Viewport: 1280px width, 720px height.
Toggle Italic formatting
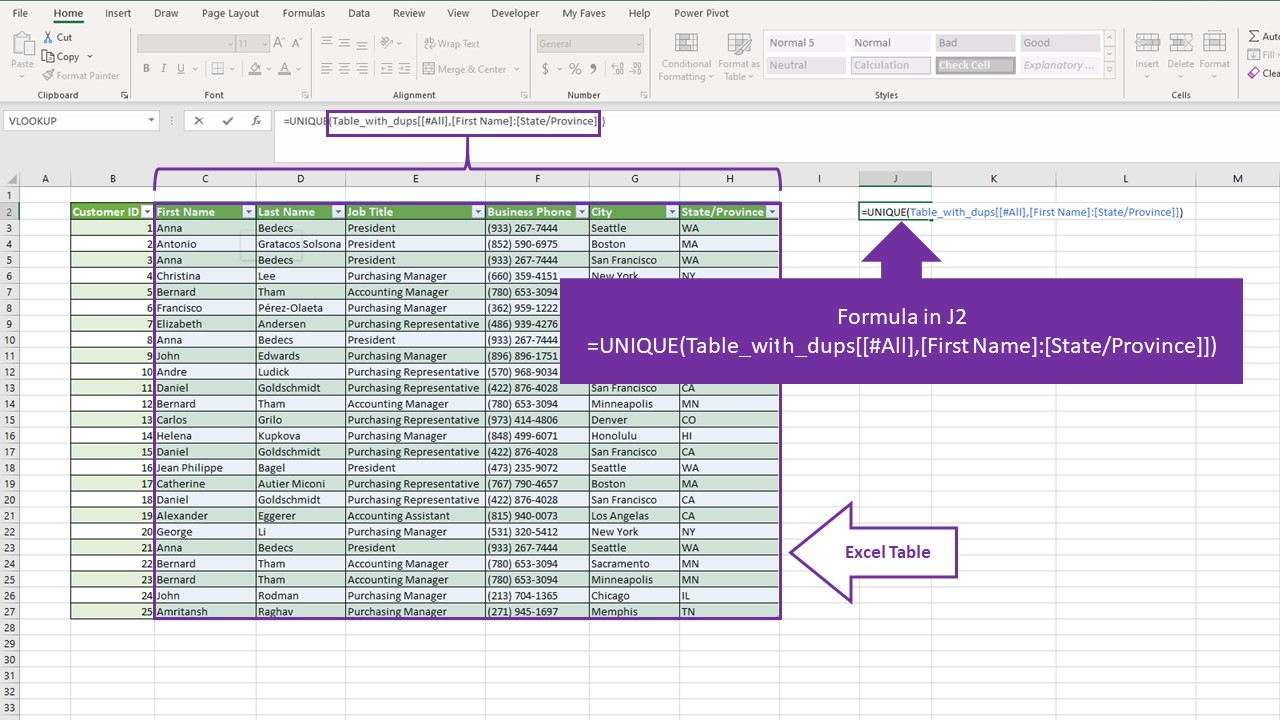click(x=165, y=69)
